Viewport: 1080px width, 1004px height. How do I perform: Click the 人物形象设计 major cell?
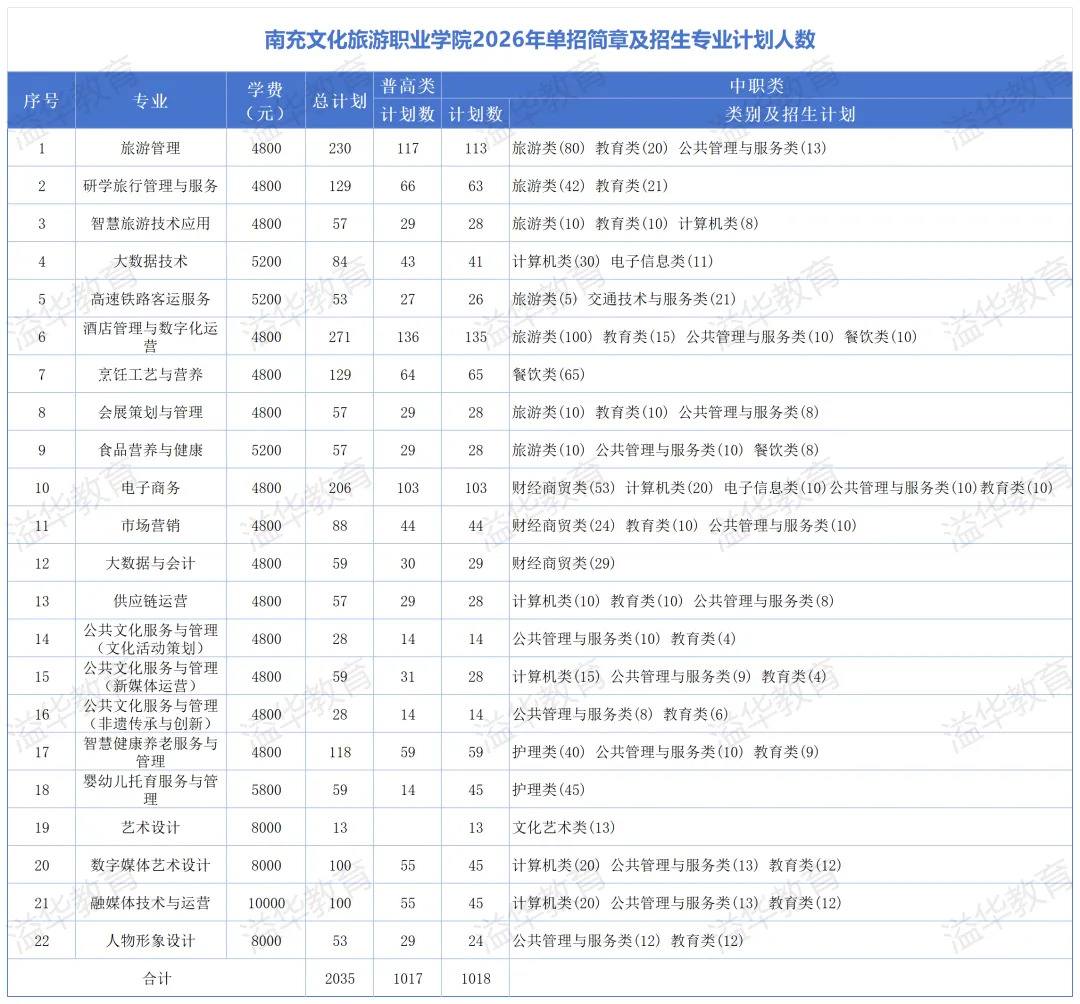(x=151, y=941)
